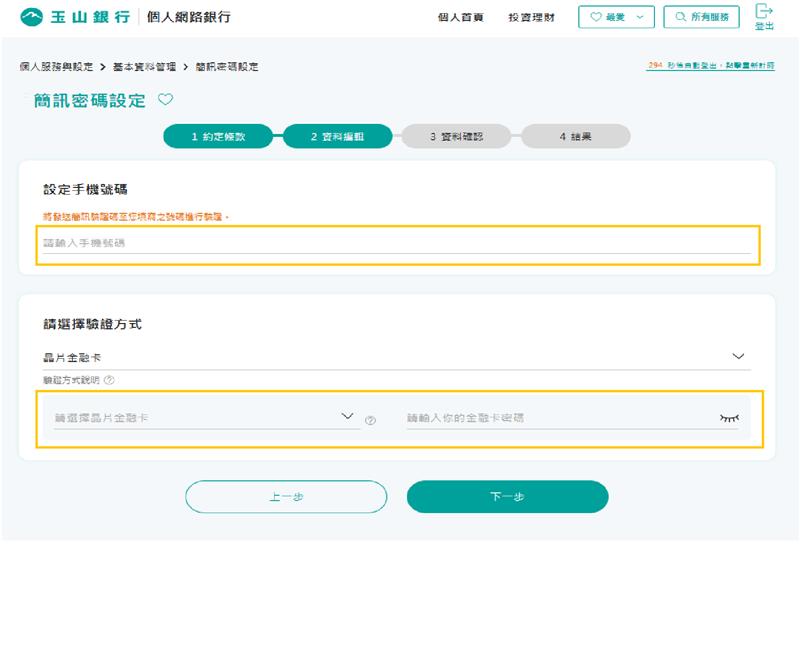Screen dimensions: 800x648
Task: Expand the 晶片金融卡 verification method dropdown
Action: [396, 357]
